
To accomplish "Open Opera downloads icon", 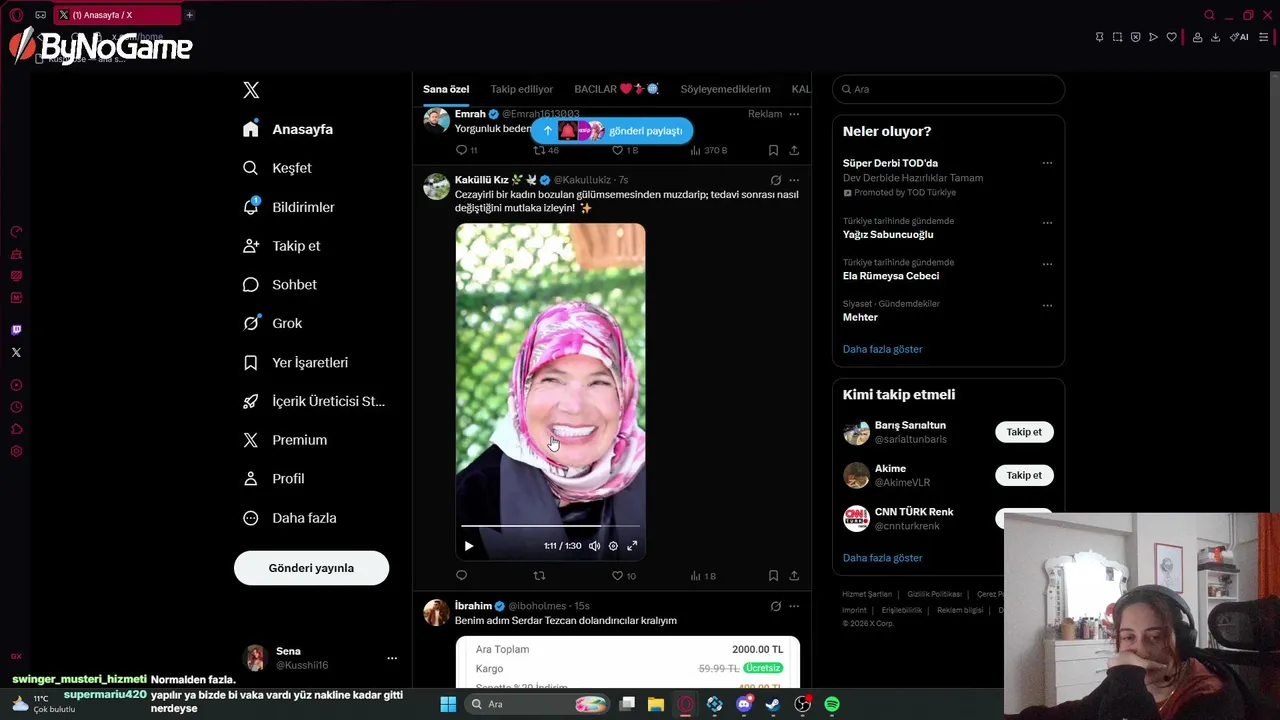I will click(x=1215, y=37).
